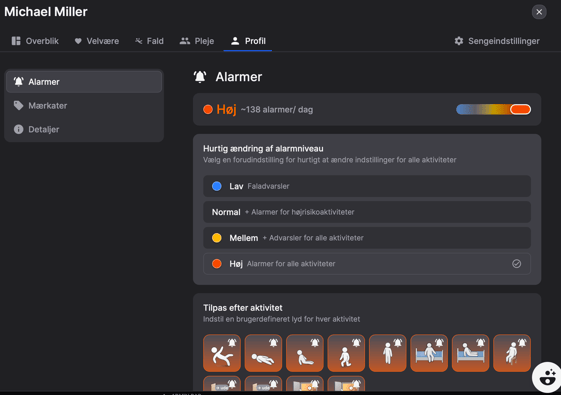Click the orange Høj status label
Viewport: 561px width, 395px height.
(226, 109)
